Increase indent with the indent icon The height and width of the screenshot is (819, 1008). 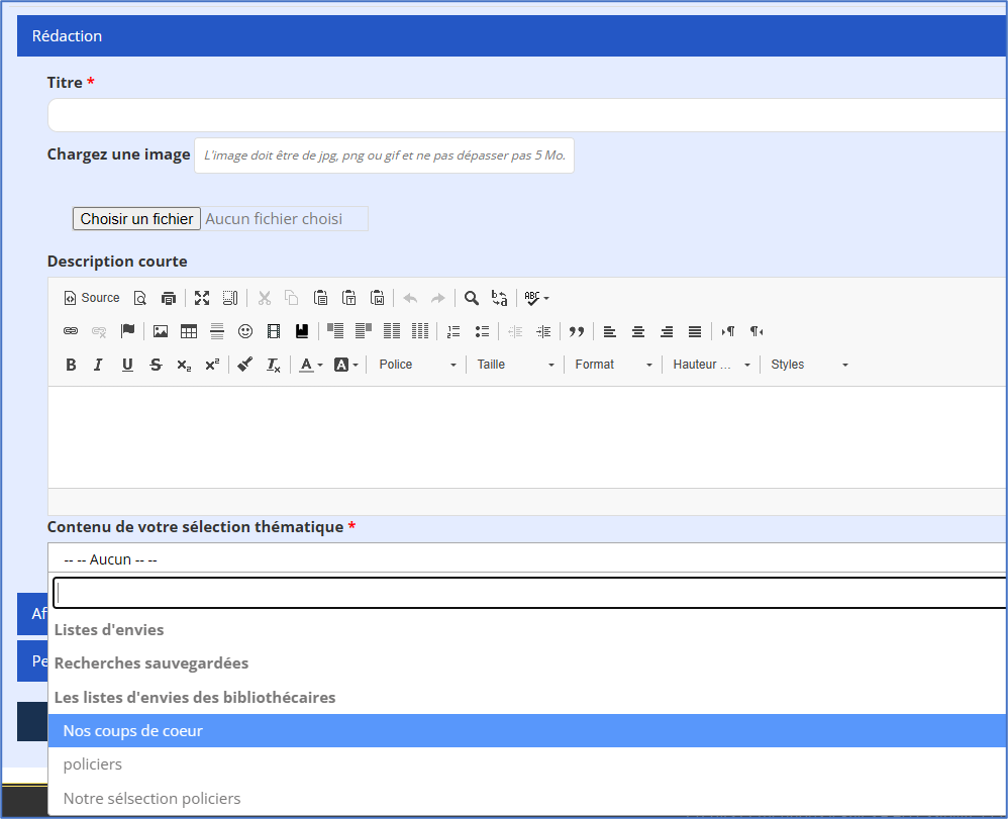[543, 331]
